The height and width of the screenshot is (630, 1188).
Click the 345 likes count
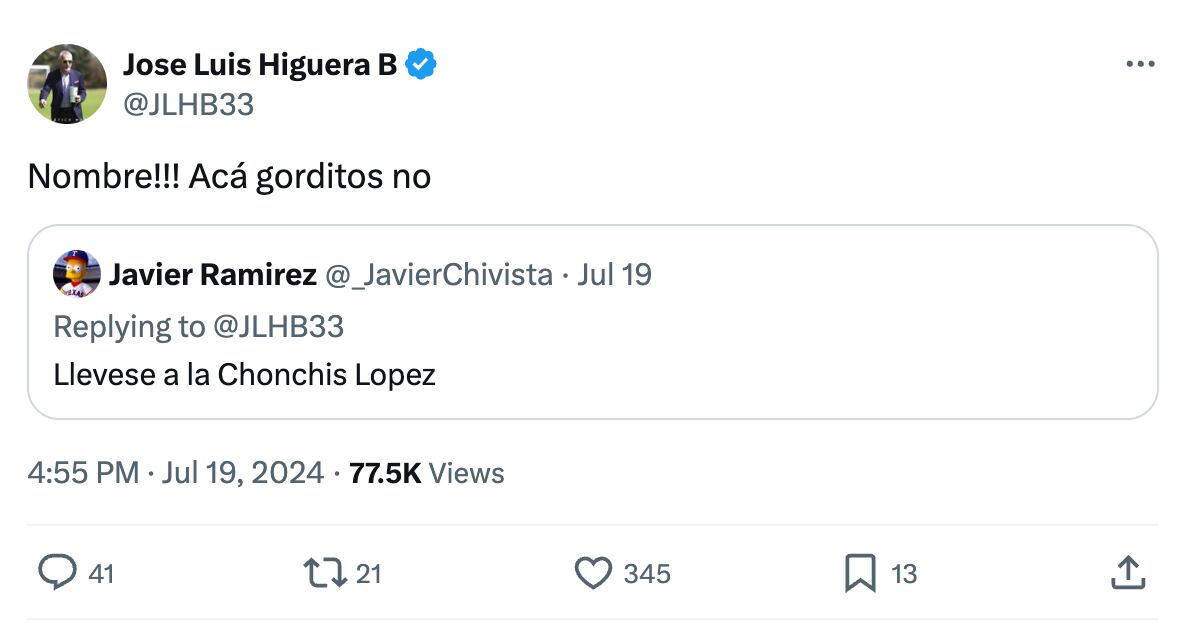pos(647,574)
